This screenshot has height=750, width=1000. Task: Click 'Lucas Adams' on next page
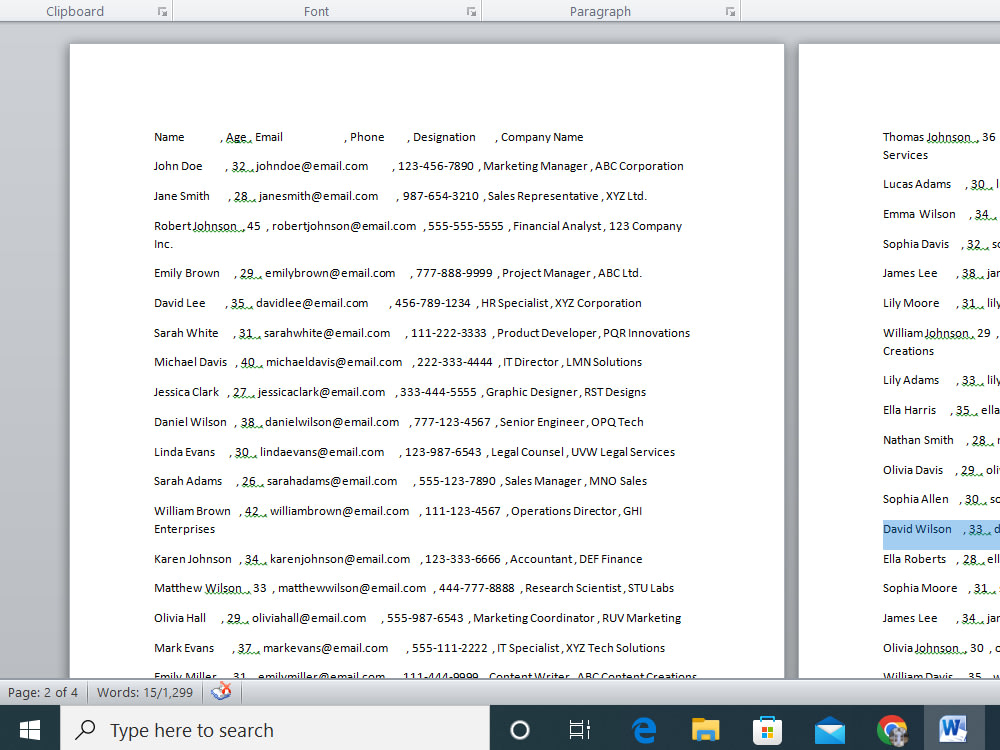click(916, 184)
